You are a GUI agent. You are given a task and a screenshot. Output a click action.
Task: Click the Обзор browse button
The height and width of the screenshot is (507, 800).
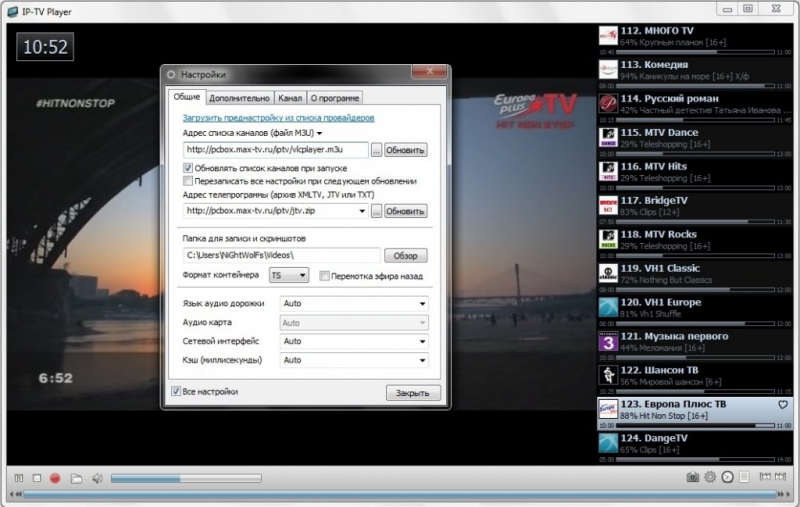pos(405,256)
